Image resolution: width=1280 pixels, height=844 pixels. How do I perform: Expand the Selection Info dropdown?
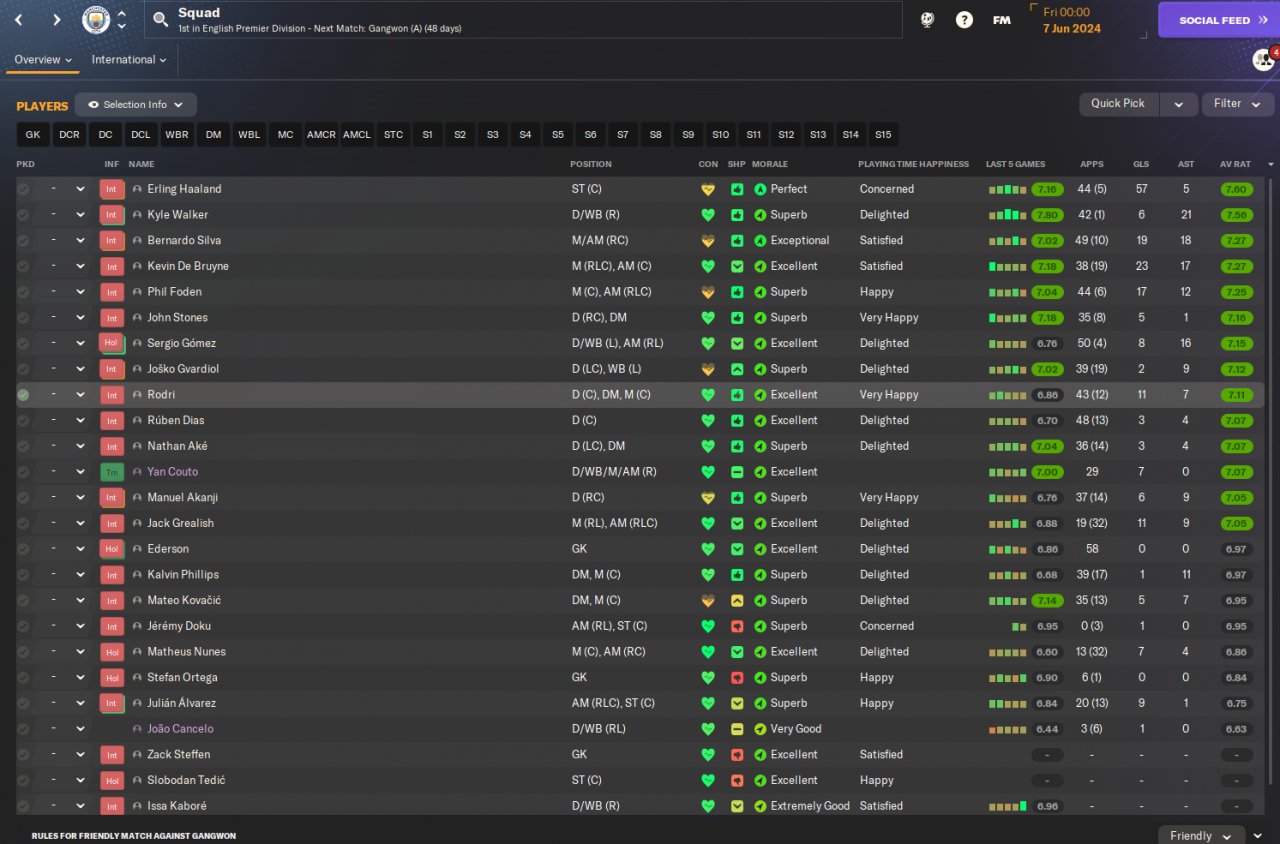(136, 105)
